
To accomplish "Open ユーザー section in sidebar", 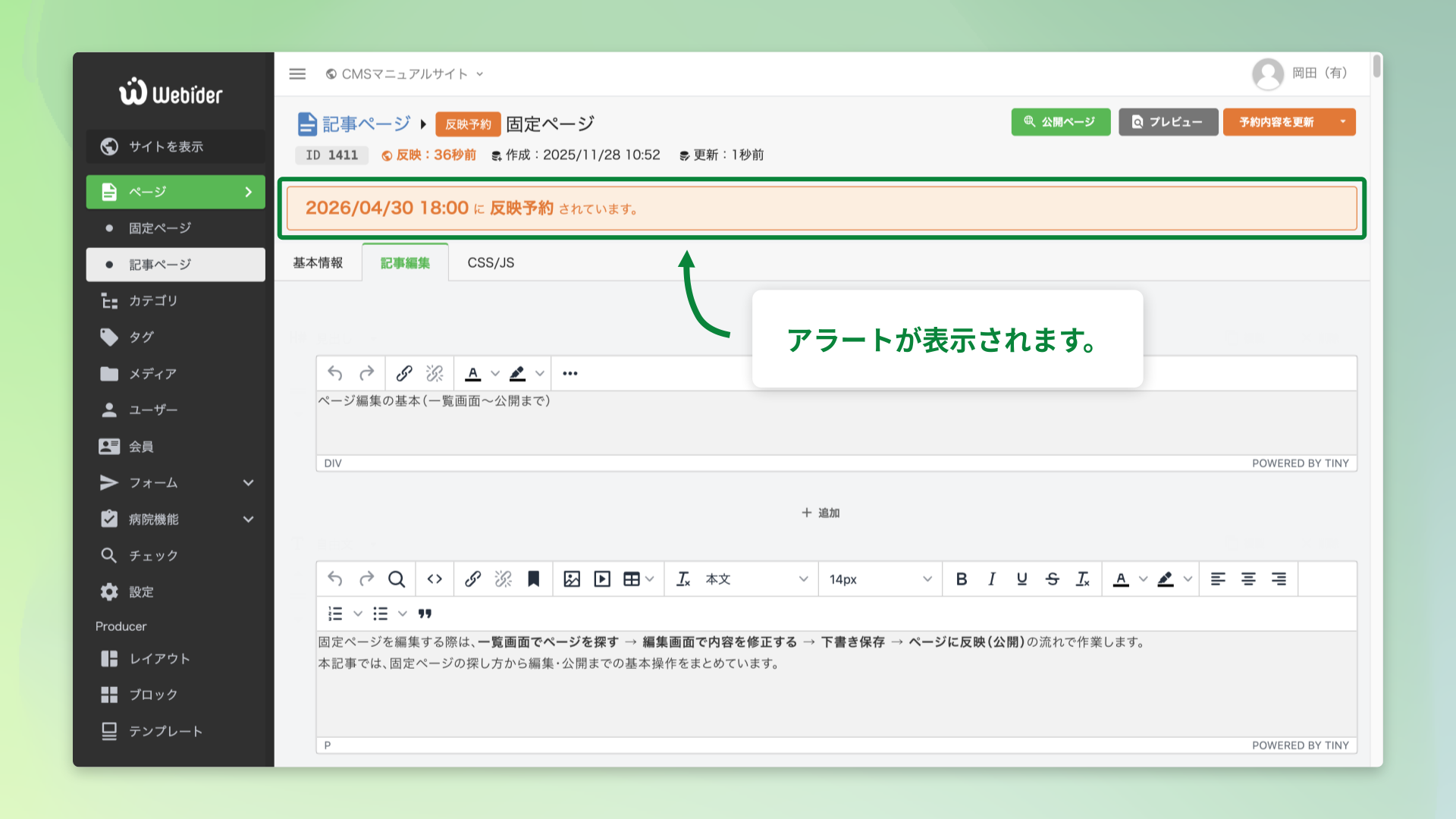I will [175, 409].
